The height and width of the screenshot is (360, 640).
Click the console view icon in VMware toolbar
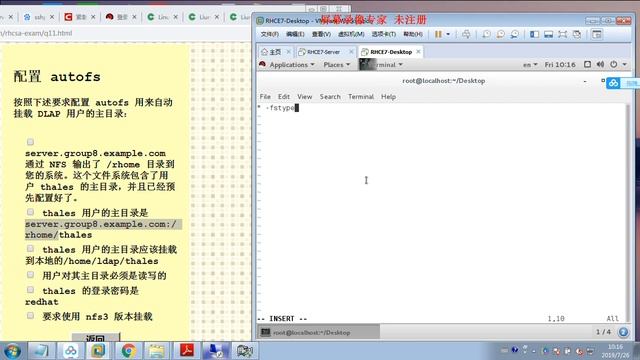(597, 34)
